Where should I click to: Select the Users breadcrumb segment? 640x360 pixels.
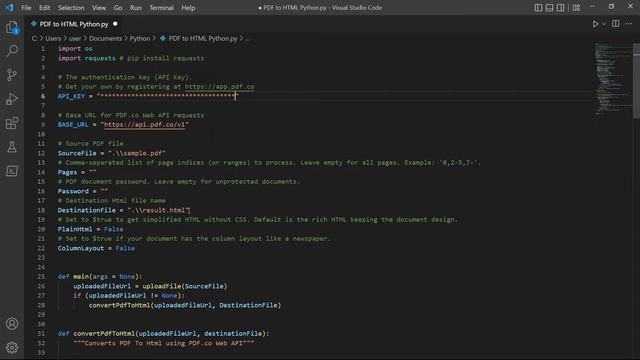[53, 38]
